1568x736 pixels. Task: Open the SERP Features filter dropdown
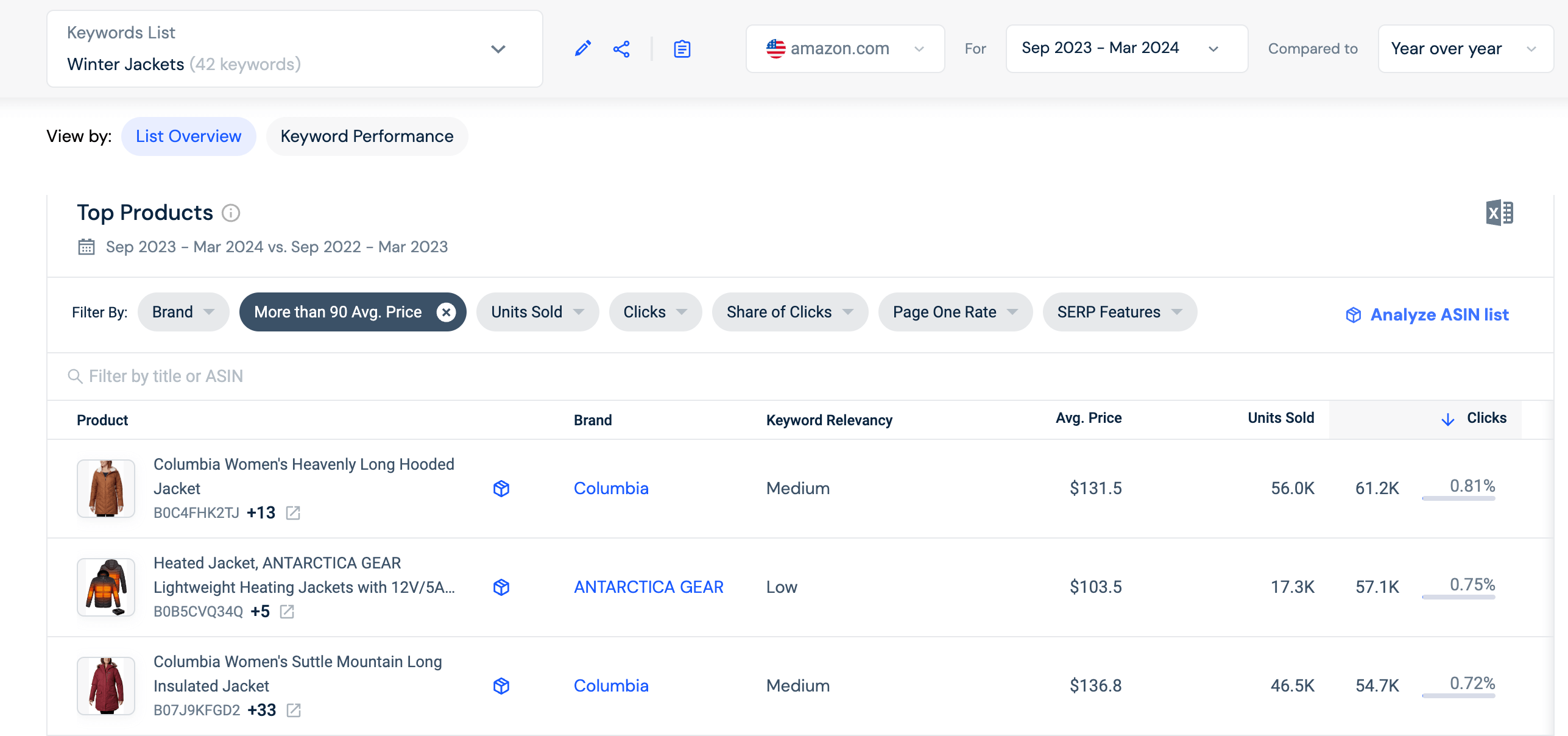(1120, 312)
